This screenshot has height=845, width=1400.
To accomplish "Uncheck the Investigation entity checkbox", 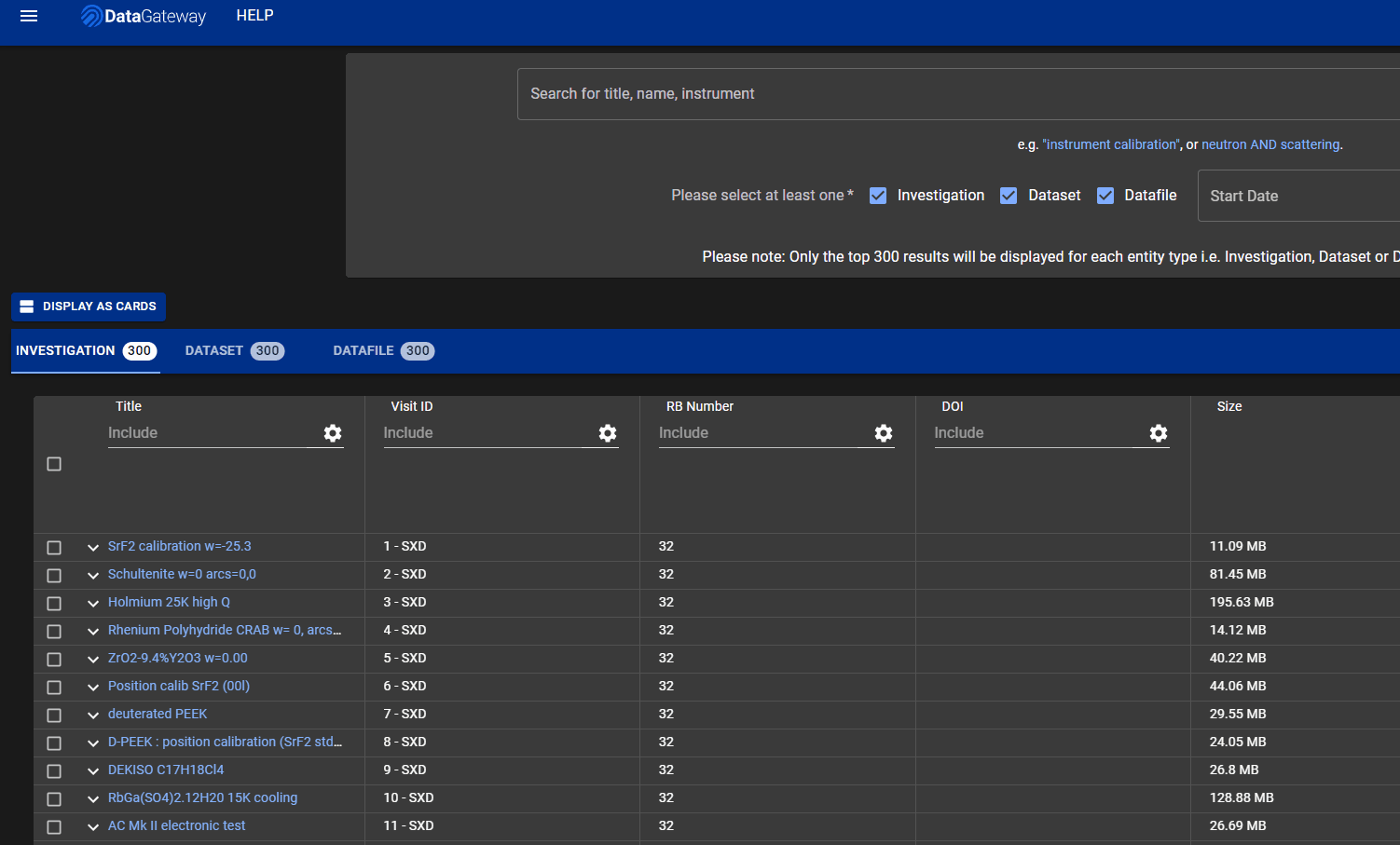I will tap(877, 195).
